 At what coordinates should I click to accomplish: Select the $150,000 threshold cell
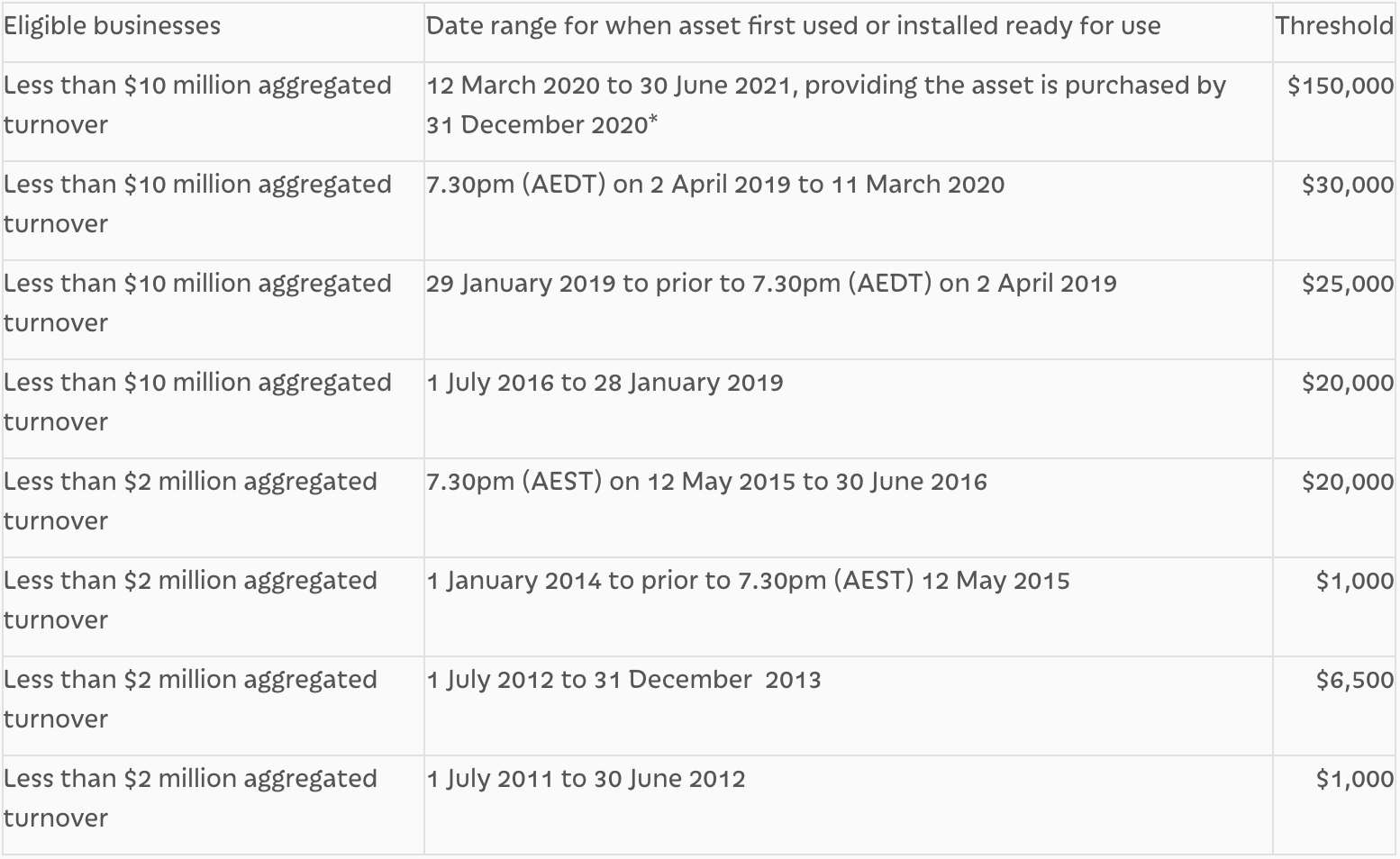pos(1340,86)
